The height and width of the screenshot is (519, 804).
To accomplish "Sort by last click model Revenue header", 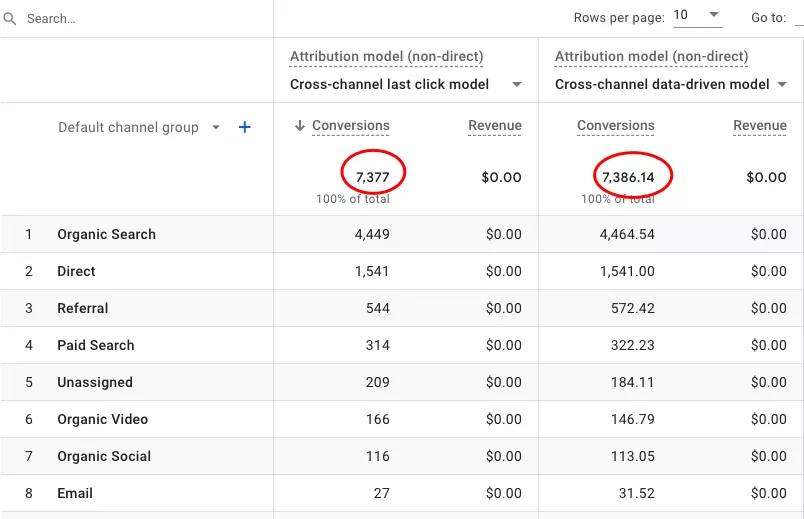I will coord(495,126).
